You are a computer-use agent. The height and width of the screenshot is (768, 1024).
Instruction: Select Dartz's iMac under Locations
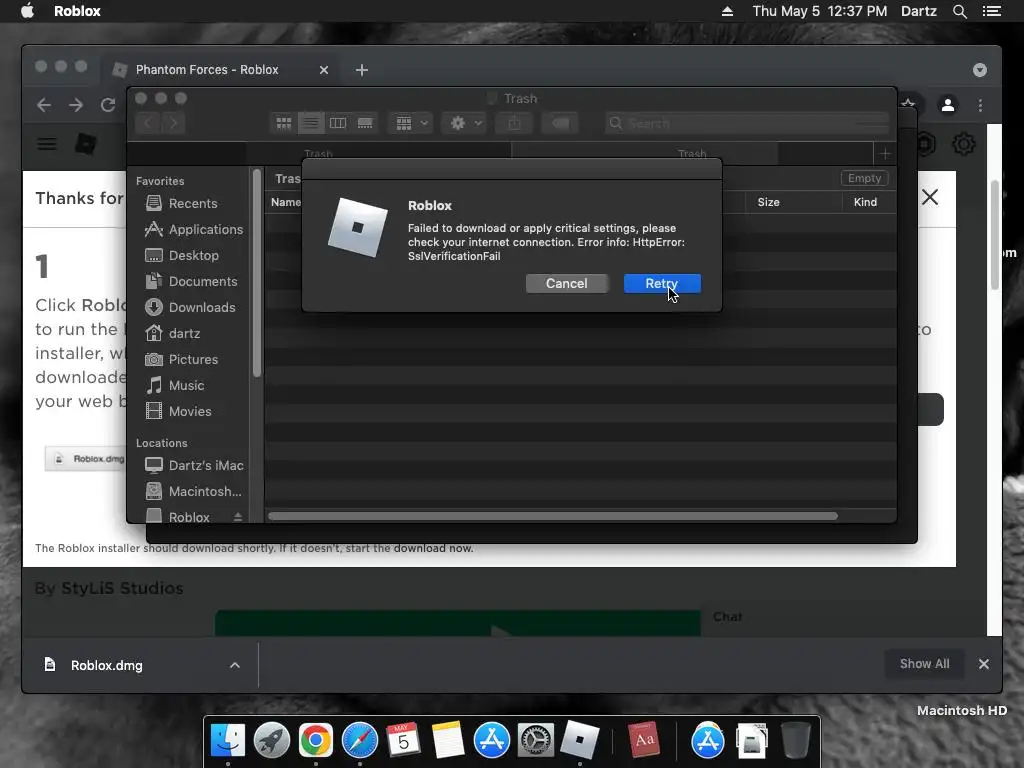(194, 466)
